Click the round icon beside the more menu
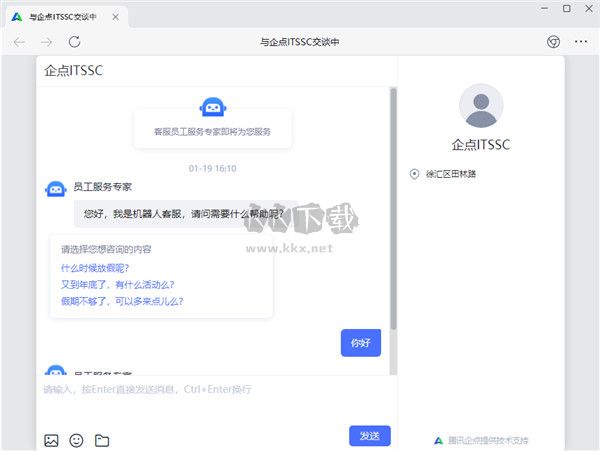 click(x=553, y=42)
